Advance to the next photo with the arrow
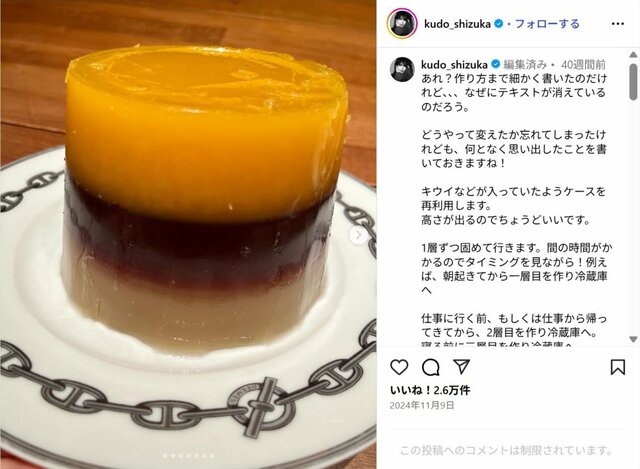 tap(358, 235)
